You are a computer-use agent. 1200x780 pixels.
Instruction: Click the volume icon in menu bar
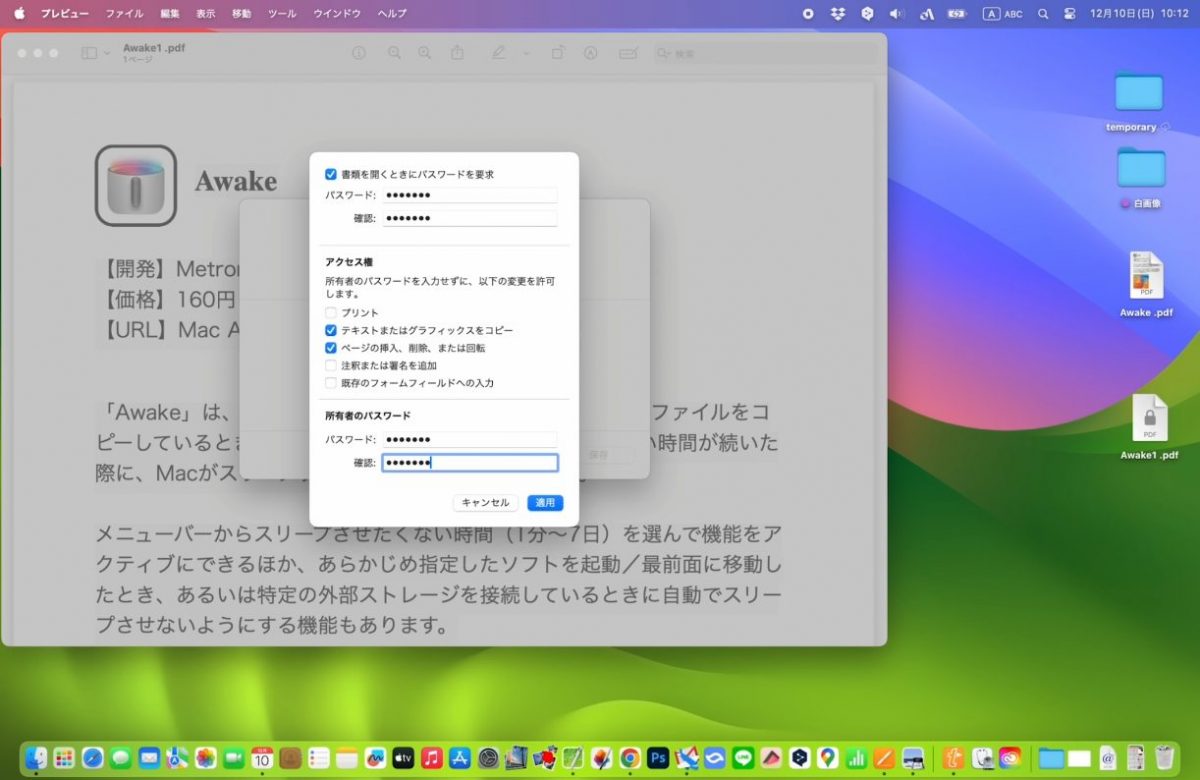[x=896, y=14]
